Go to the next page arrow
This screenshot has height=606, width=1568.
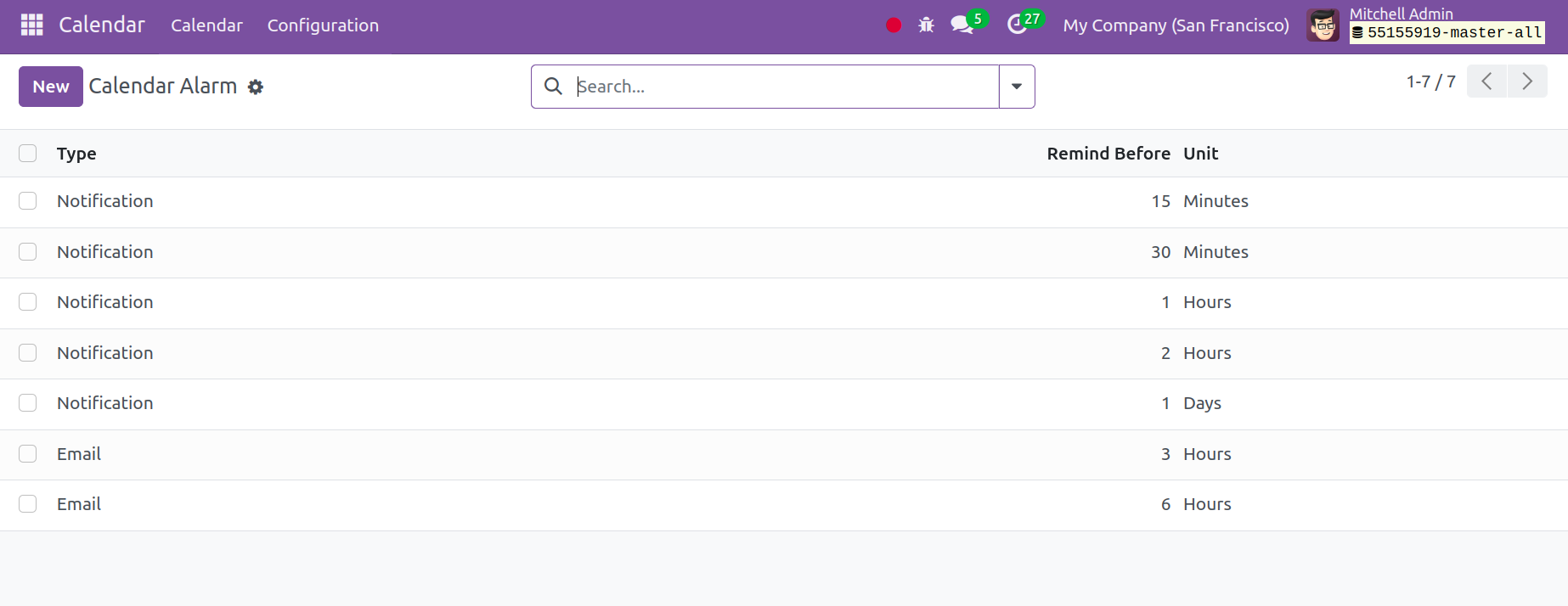point(1527,81)
